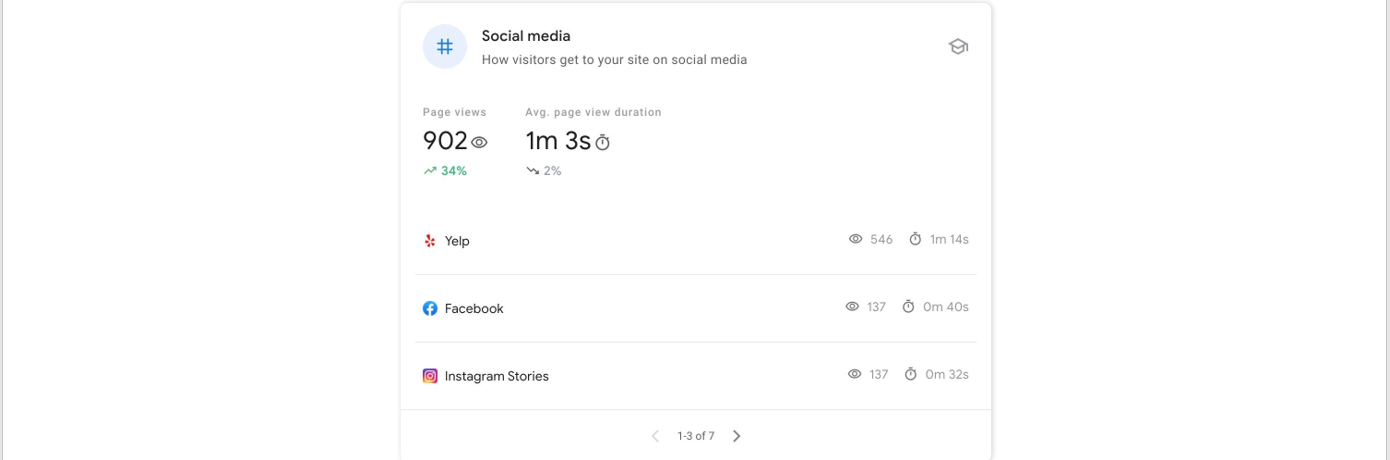1390x460 pixels.
Task: Click the 1-3 of 7 pagination text
Action: point(696,436)
